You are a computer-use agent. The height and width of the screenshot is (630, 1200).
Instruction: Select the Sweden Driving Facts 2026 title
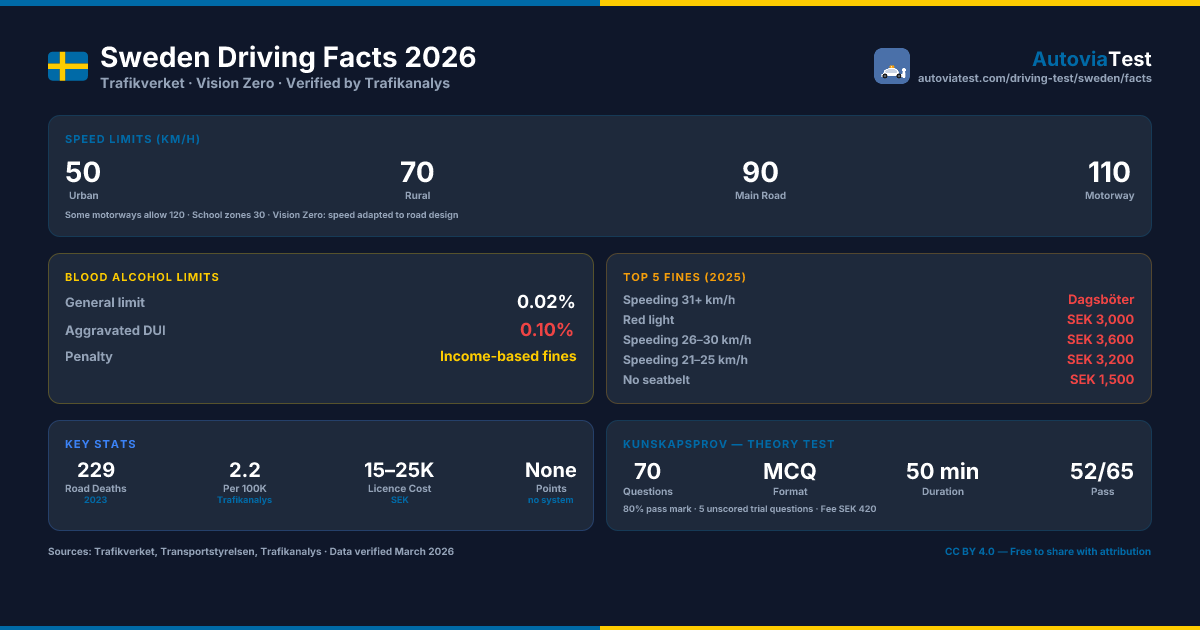point(288,57)
